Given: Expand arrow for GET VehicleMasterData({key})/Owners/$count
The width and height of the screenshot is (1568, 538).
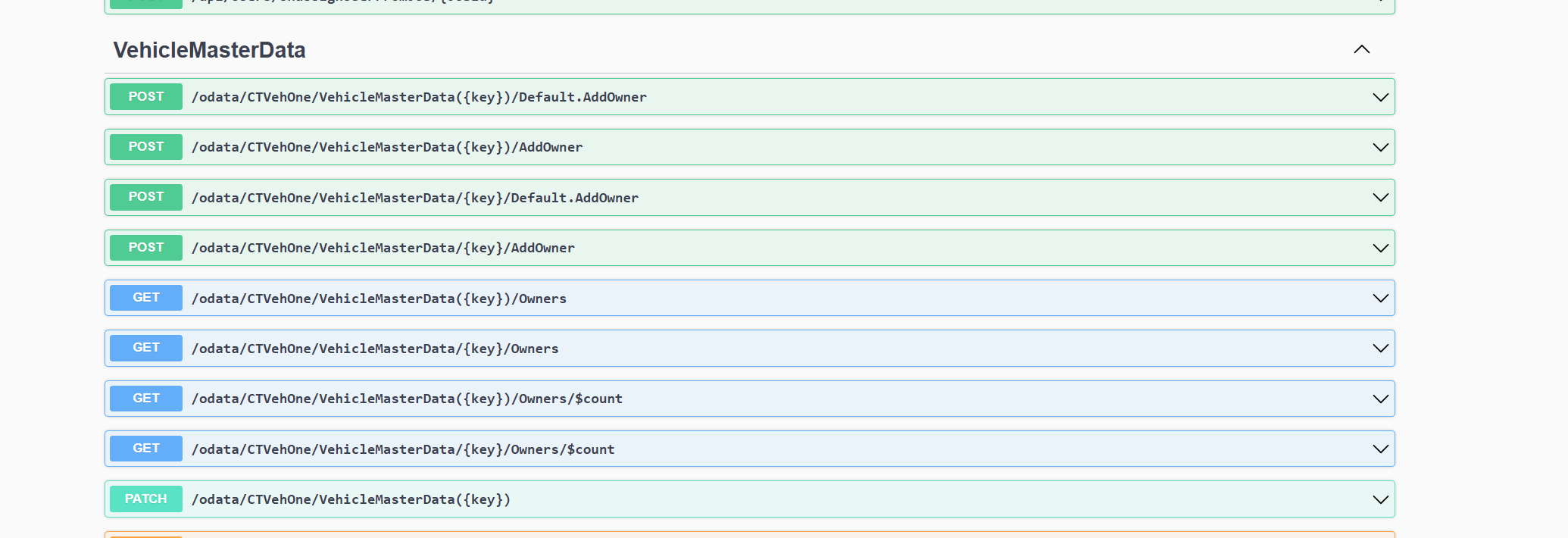Looking at the screenshot, I should point(1380,399).
